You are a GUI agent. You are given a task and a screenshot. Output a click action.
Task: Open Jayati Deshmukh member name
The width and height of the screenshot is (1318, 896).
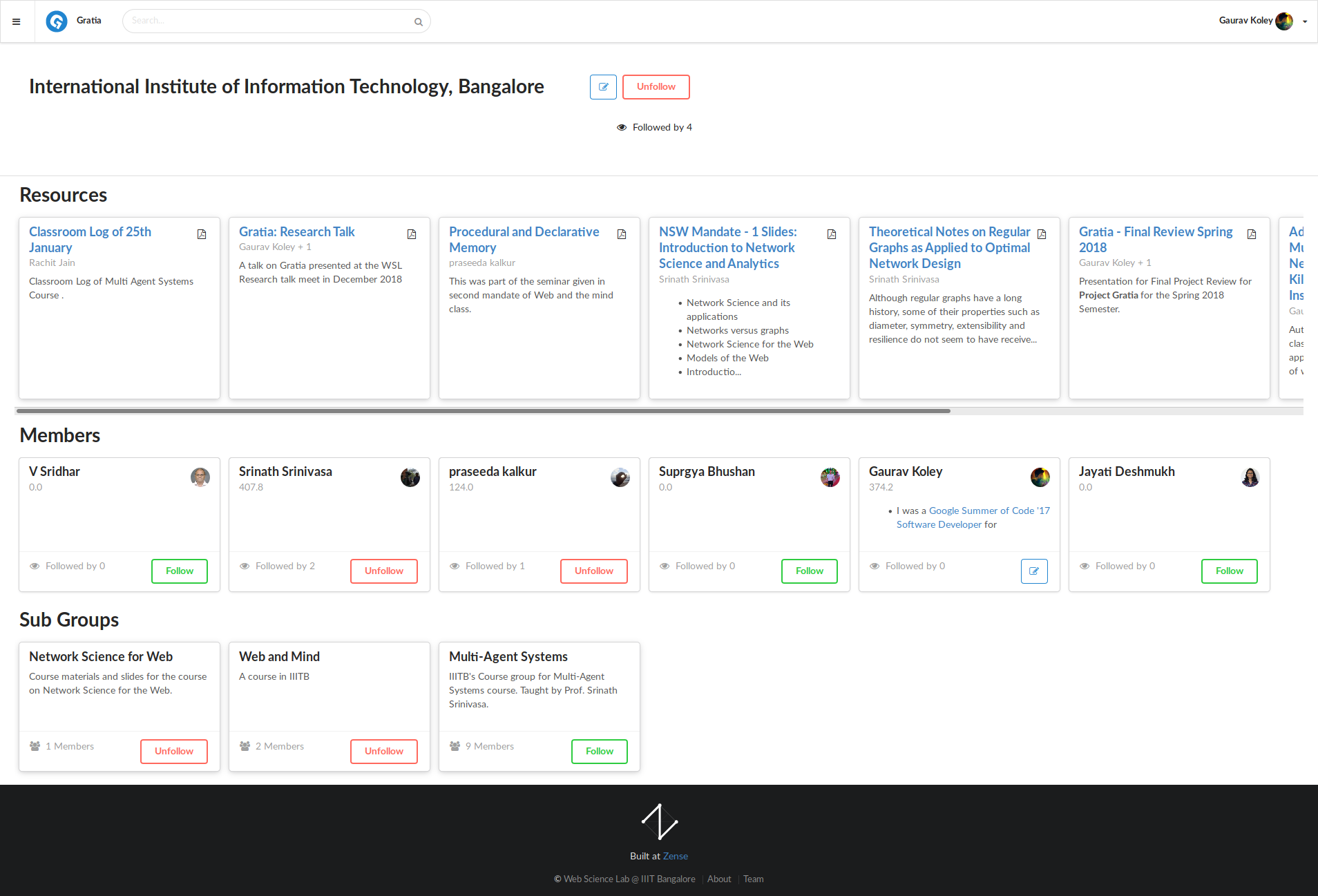click(x=1127, y=472)
